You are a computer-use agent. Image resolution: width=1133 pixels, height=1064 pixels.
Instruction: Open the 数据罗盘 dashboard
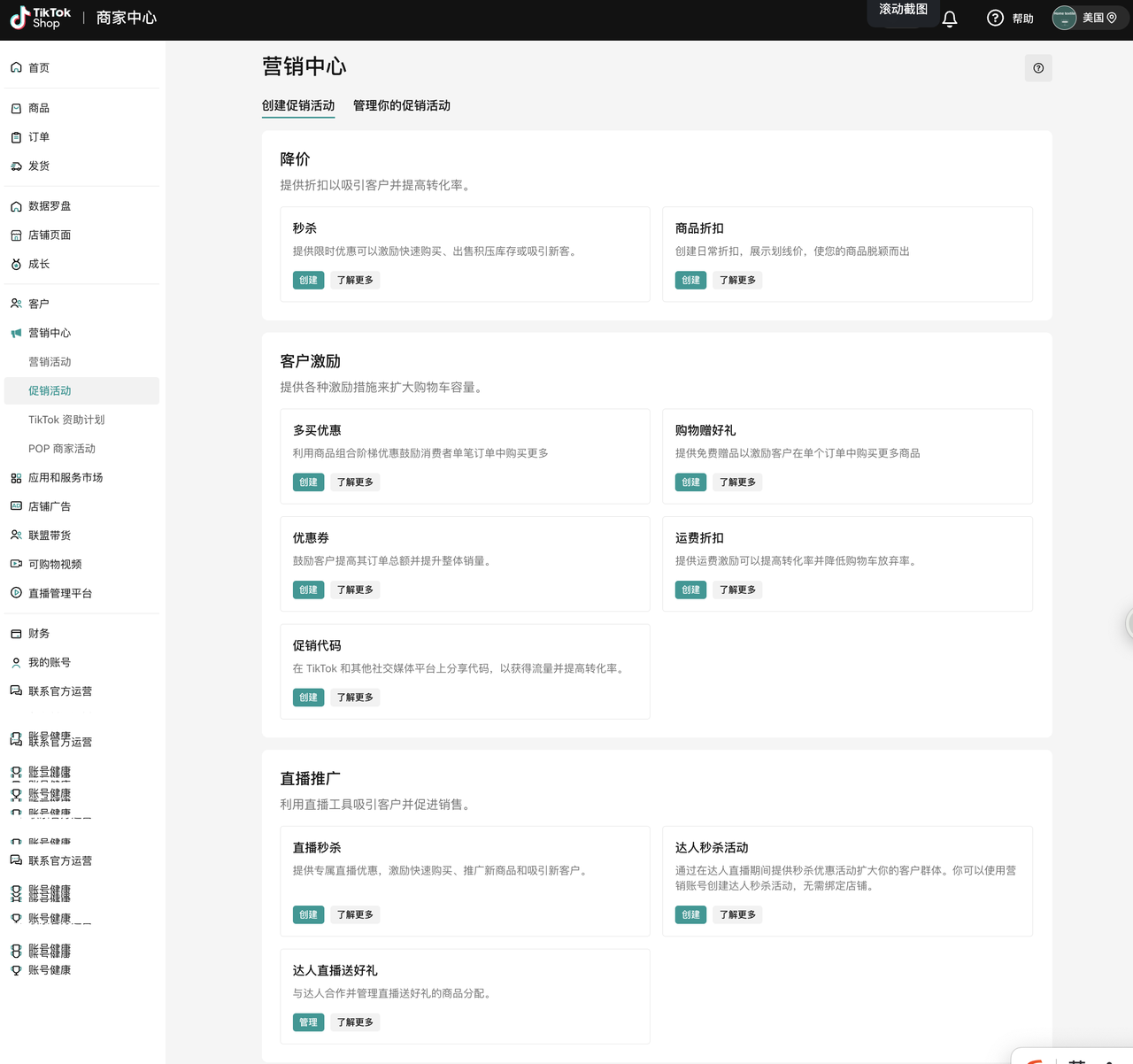[50, 205]
